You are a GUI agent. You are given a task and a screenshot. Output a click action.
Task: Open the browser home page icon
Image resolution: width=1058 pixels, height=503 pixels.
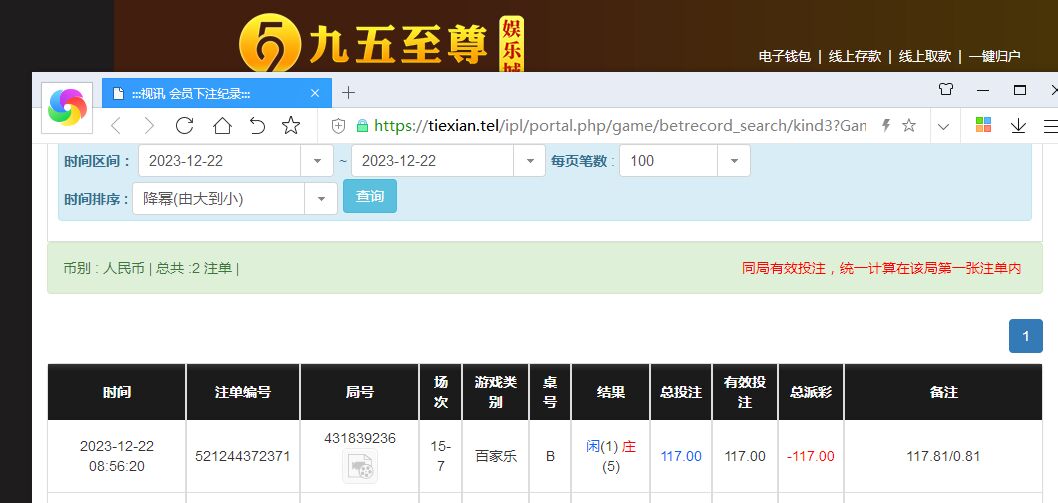point(222,126)
